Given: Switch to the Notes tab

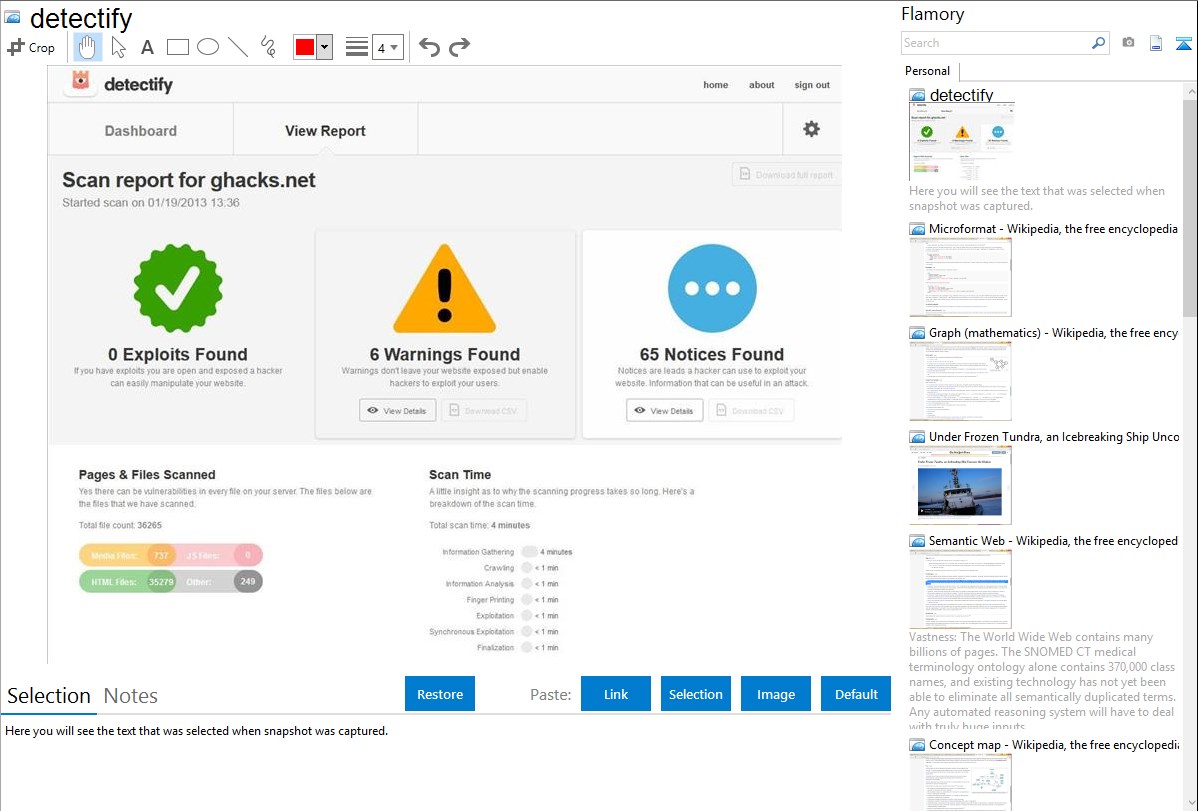Looking at the screenshot, I should click(130, 696).
